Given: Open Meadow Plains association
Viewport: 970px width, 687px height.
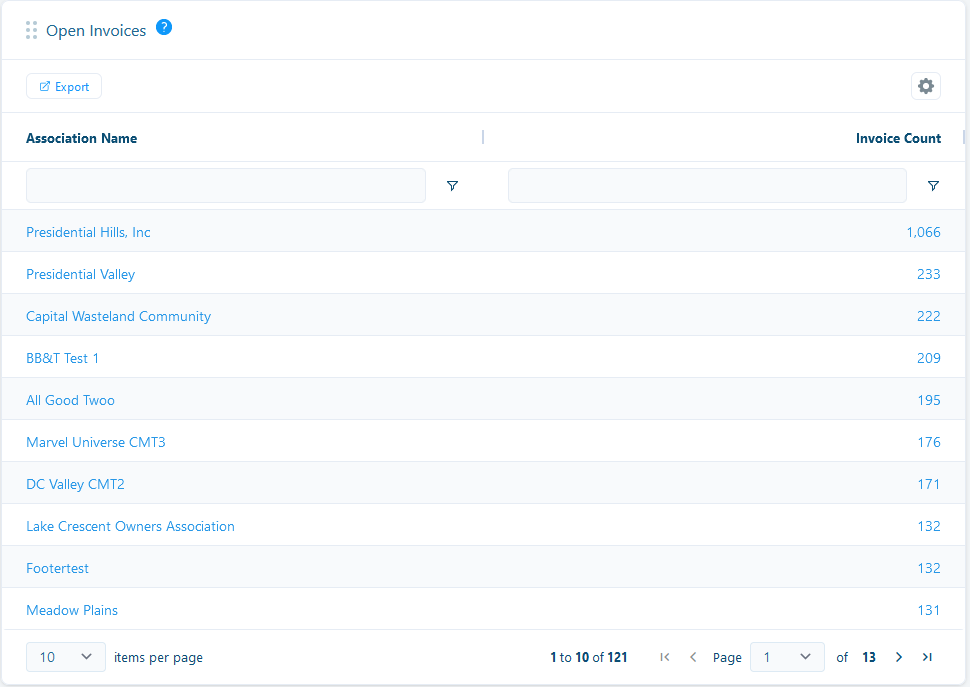Looking at the screenshot, I should click(x=72, y=610).
